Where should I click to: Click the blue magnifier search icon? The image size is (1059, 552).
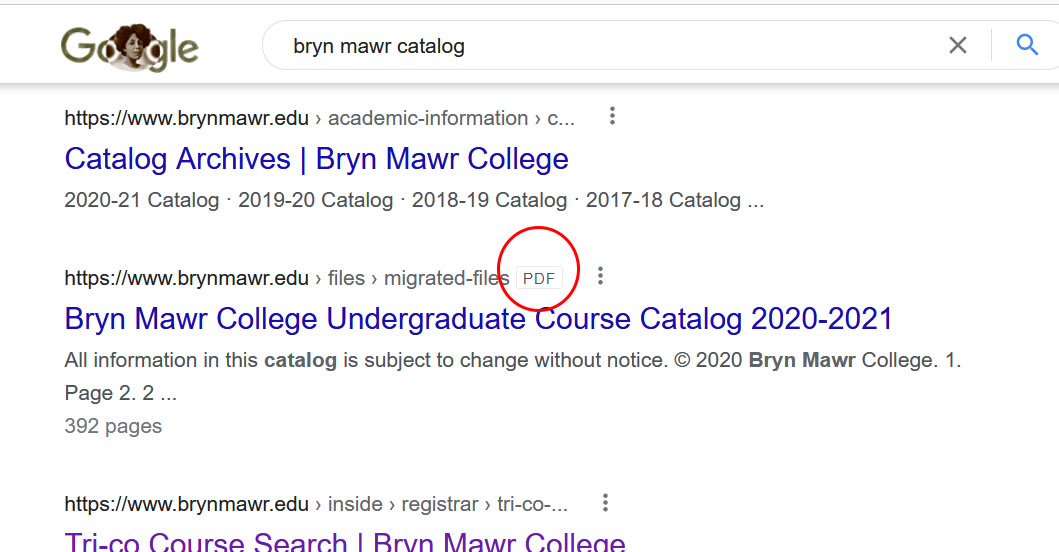point(1026,45)
